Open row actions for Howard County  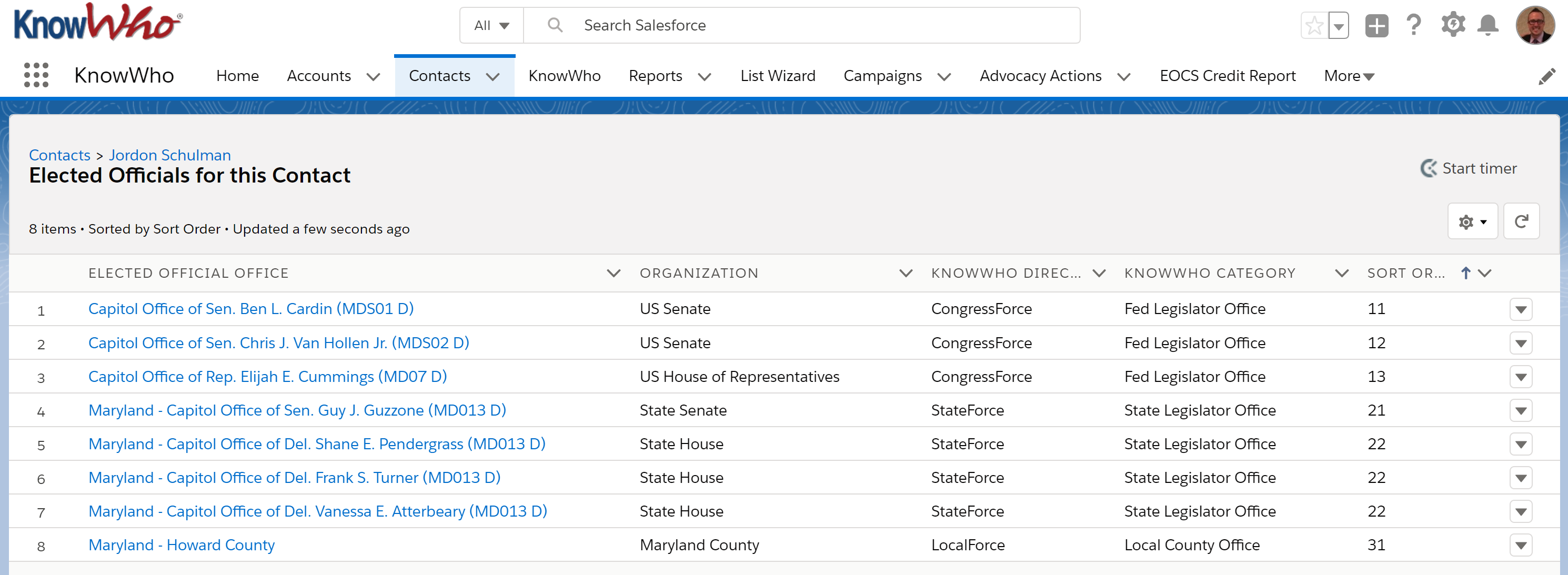1521,545
